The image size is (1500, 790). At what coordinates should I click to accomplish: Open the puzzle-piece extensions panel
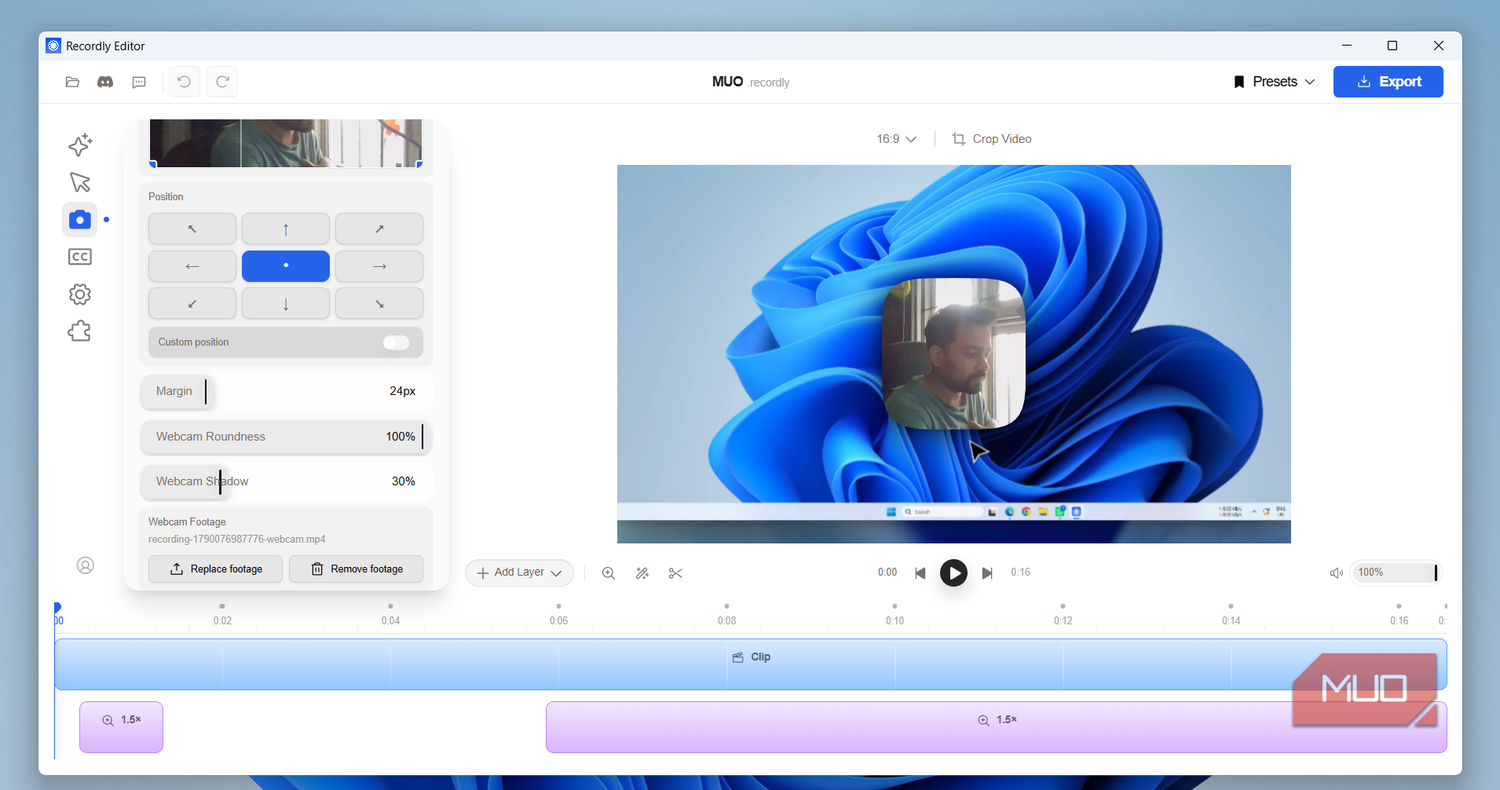point(80,331)
